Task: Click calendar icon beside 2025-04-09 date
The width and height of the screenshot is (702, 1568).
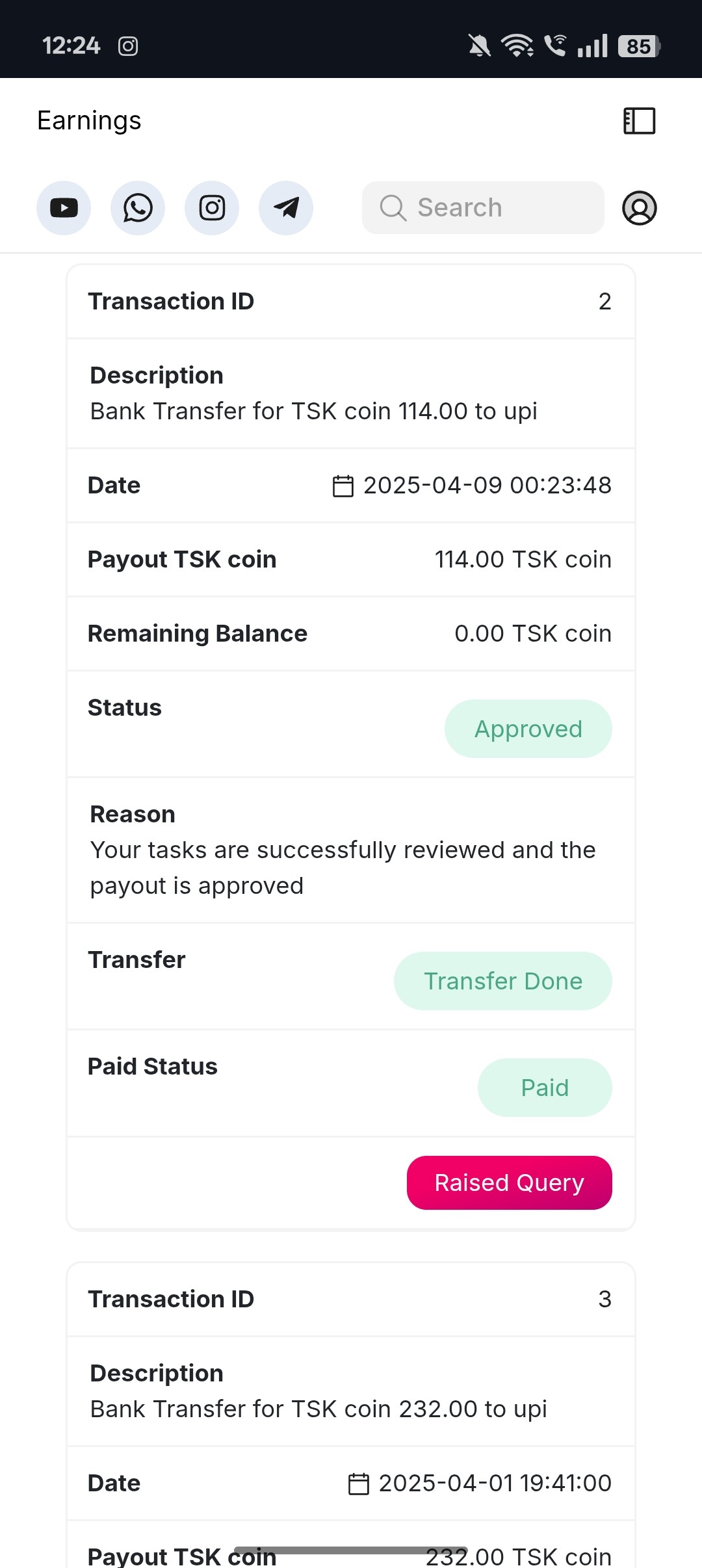Action: pos(343,486)
